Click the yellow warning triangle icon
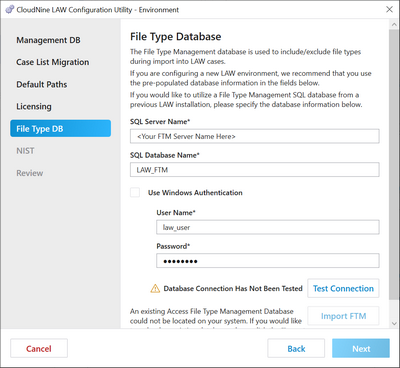 155,288
